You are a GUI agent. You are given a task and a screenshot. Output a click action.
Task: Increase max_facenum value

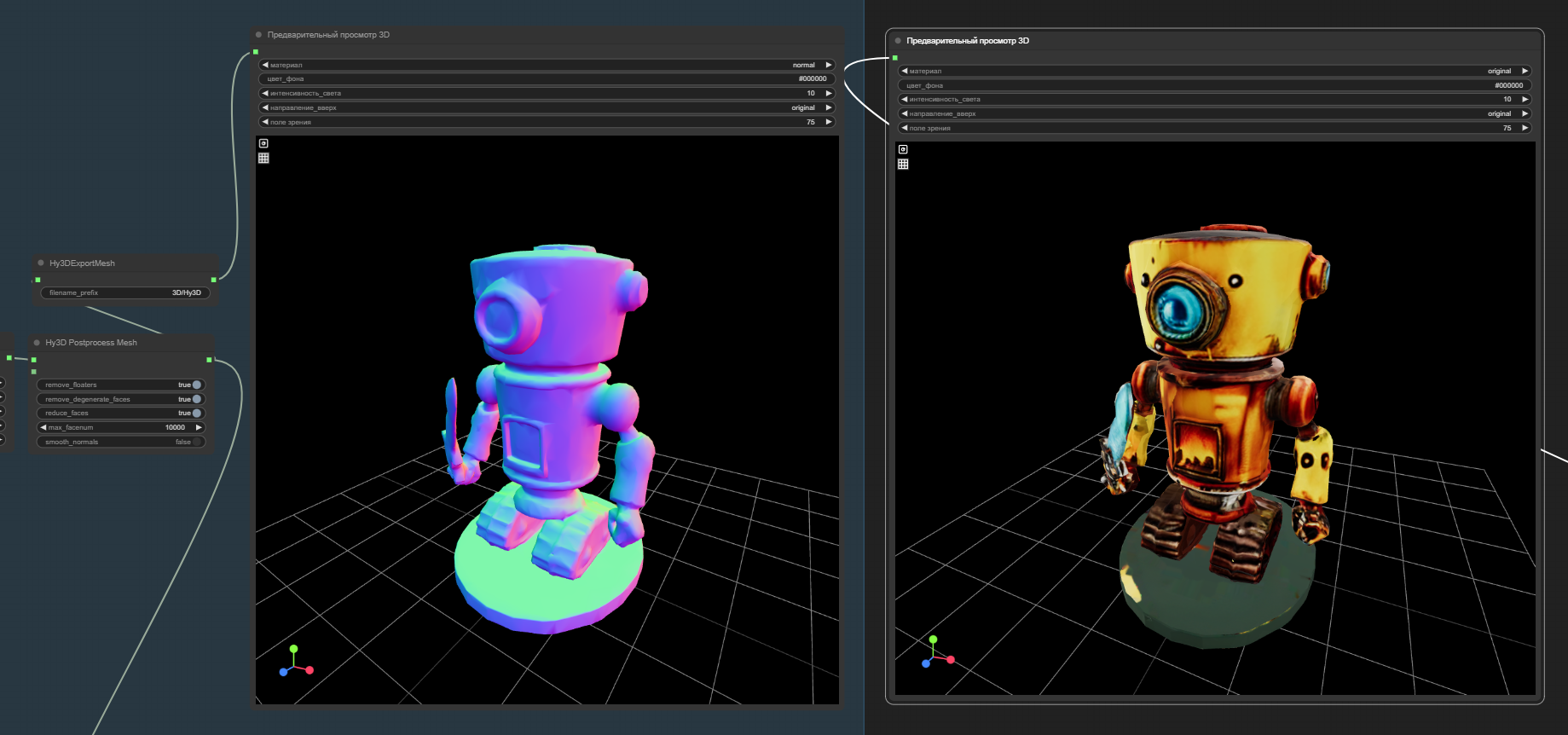click(199, 427)
